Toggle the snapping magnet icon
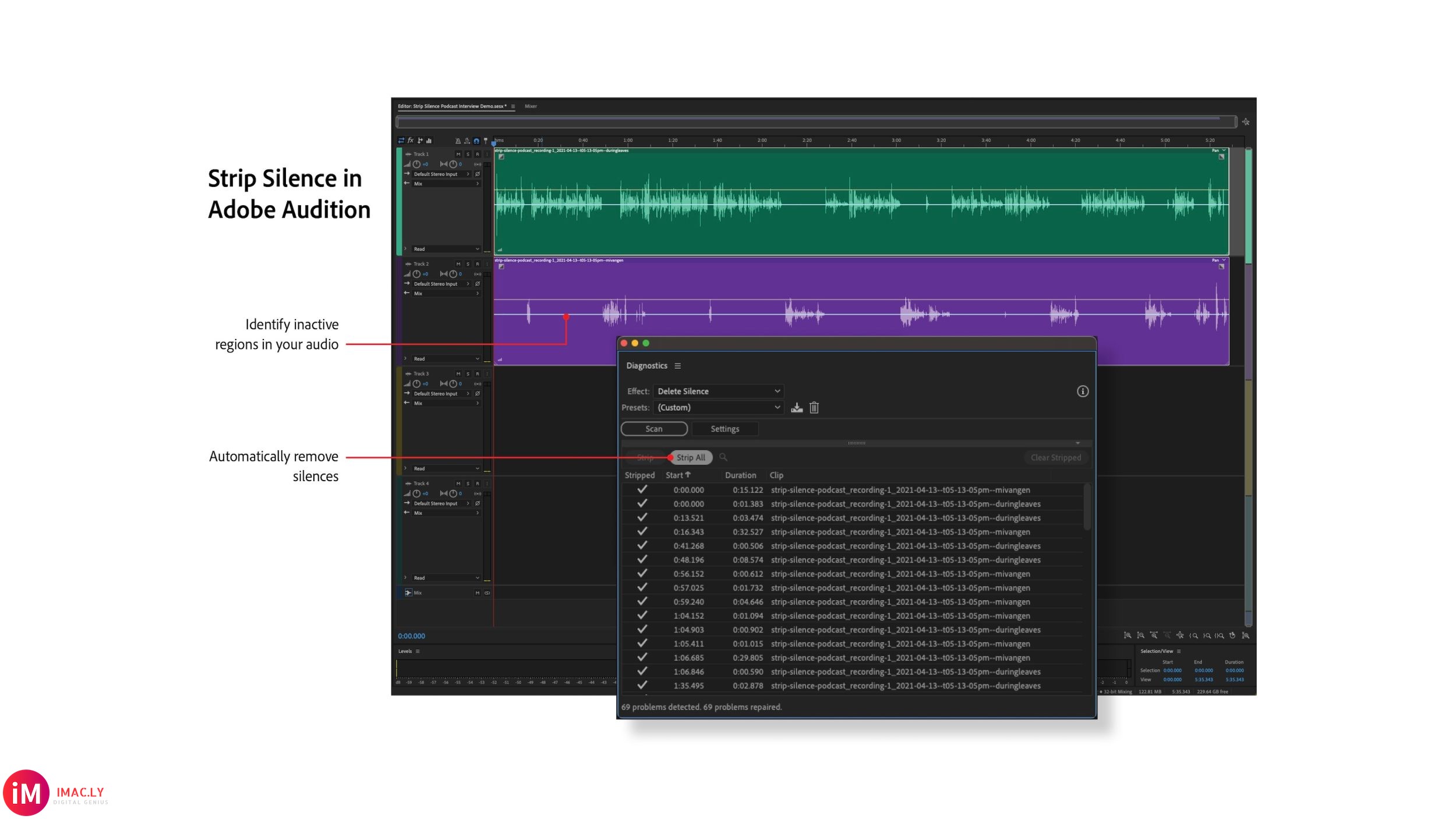 (x=476, y=141)
